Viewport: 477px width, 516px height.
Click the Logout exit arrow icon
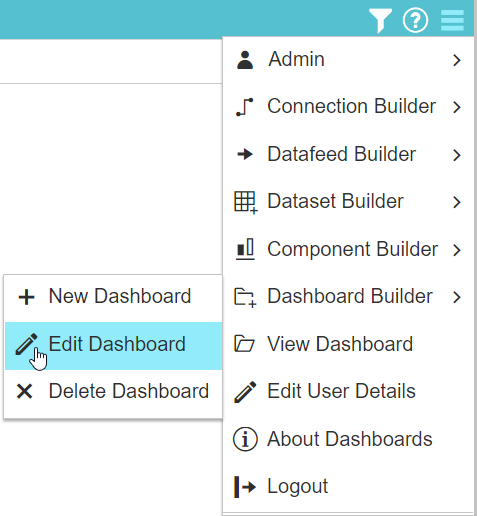pyautogui.click(x=245, y=487)
